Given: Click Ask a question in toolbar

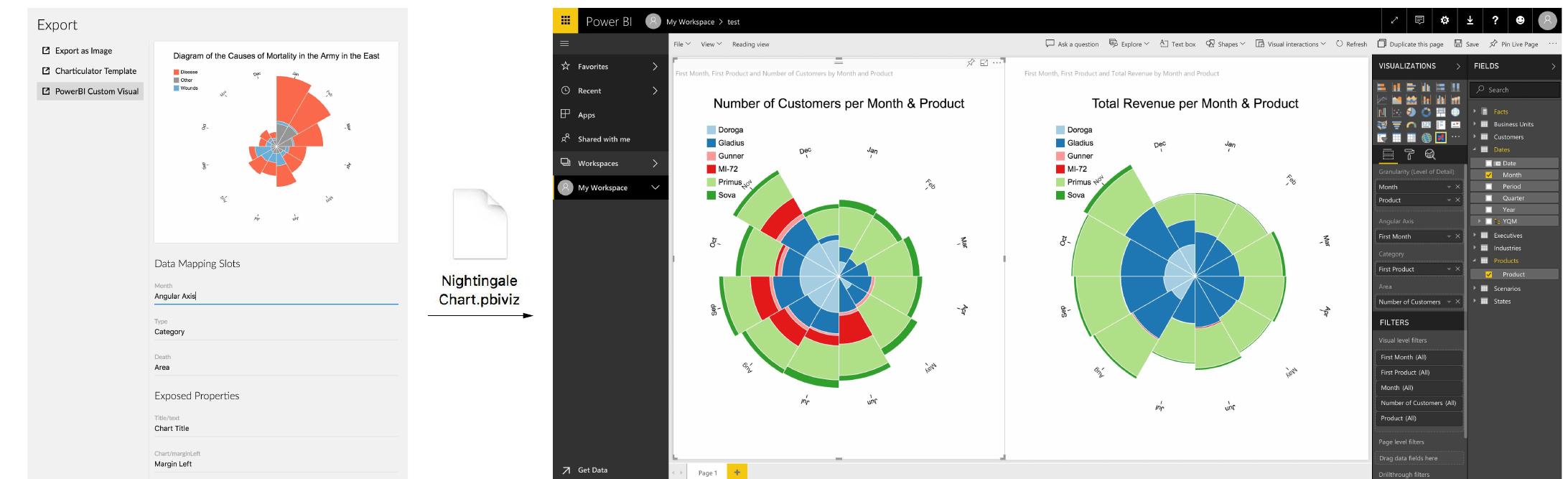Looking at the screenshot, I should [1072, 44].
